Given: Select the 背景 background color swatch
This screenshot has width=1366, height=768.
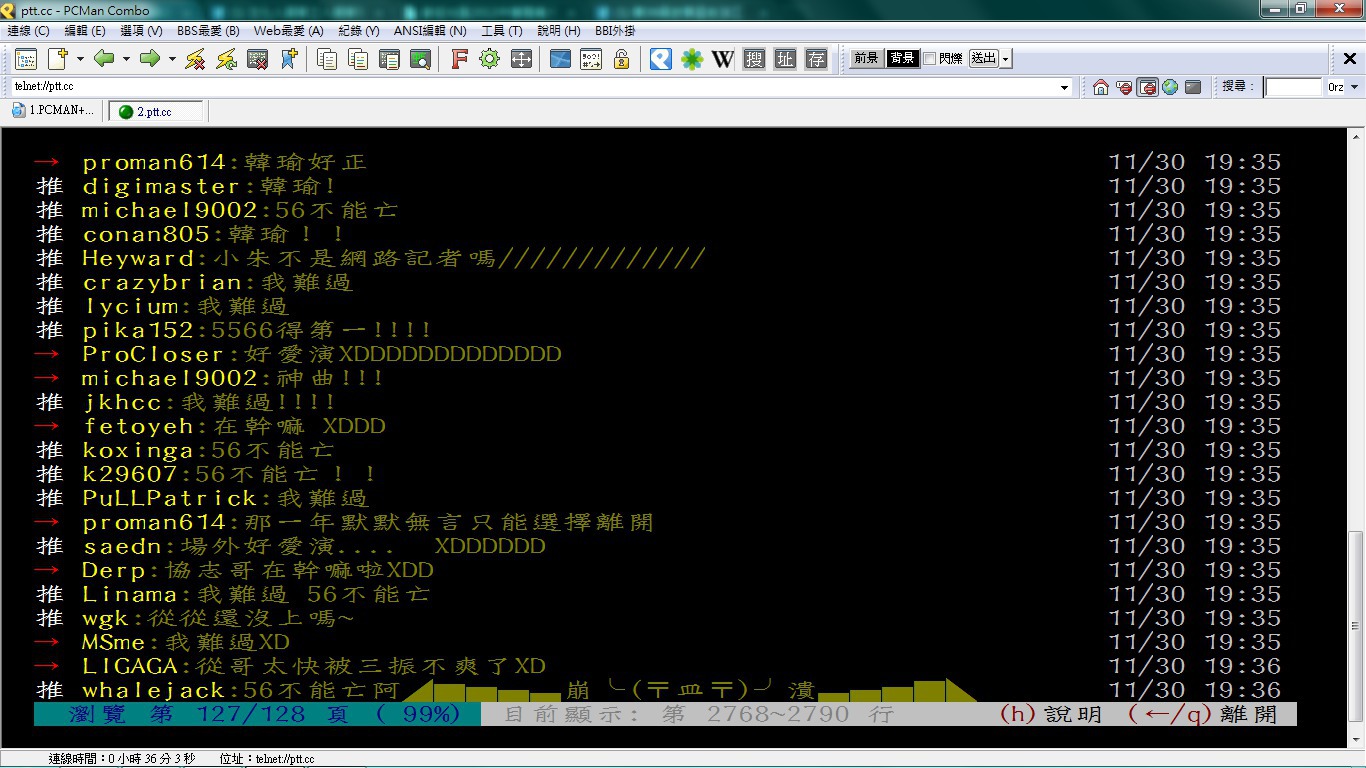Looking at the screenshot, I should click(x=902, y=59).
